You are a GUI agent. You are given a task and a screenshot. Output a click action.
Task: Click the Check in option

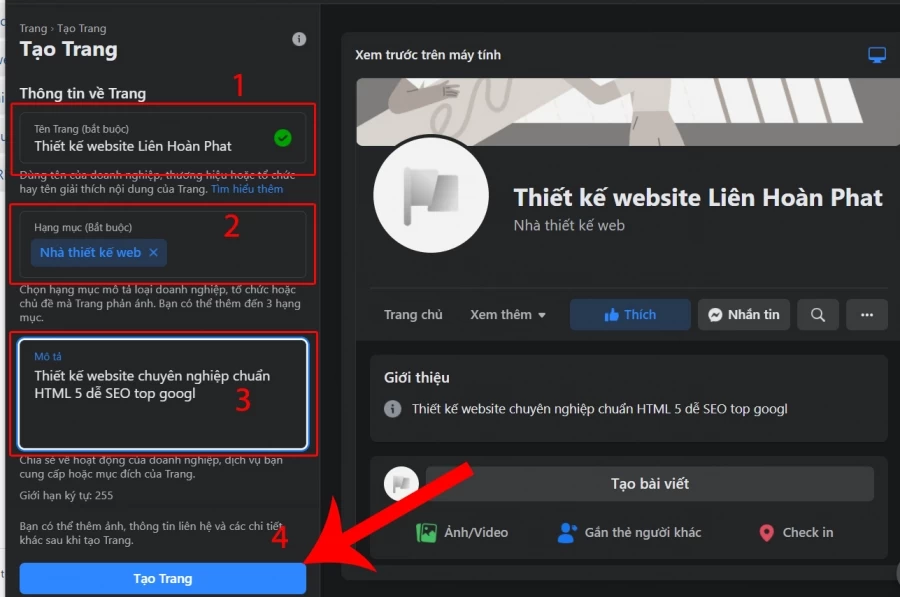click(x=796, y=533)
